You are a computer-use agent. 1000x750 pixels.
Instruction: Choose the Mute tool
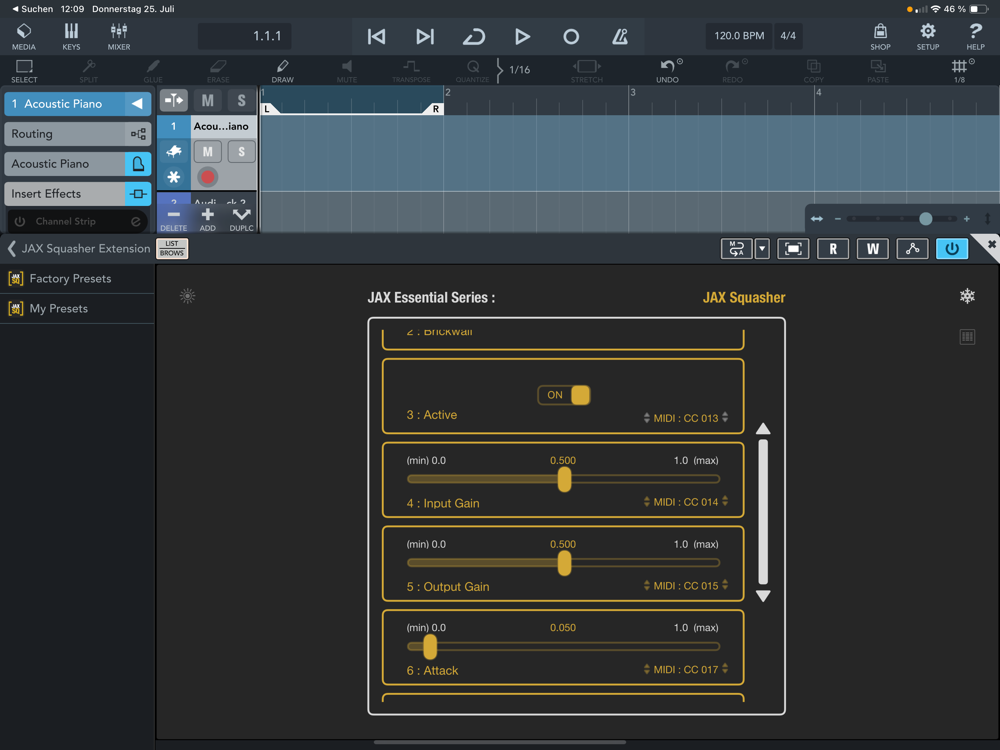tap(347, 71)
